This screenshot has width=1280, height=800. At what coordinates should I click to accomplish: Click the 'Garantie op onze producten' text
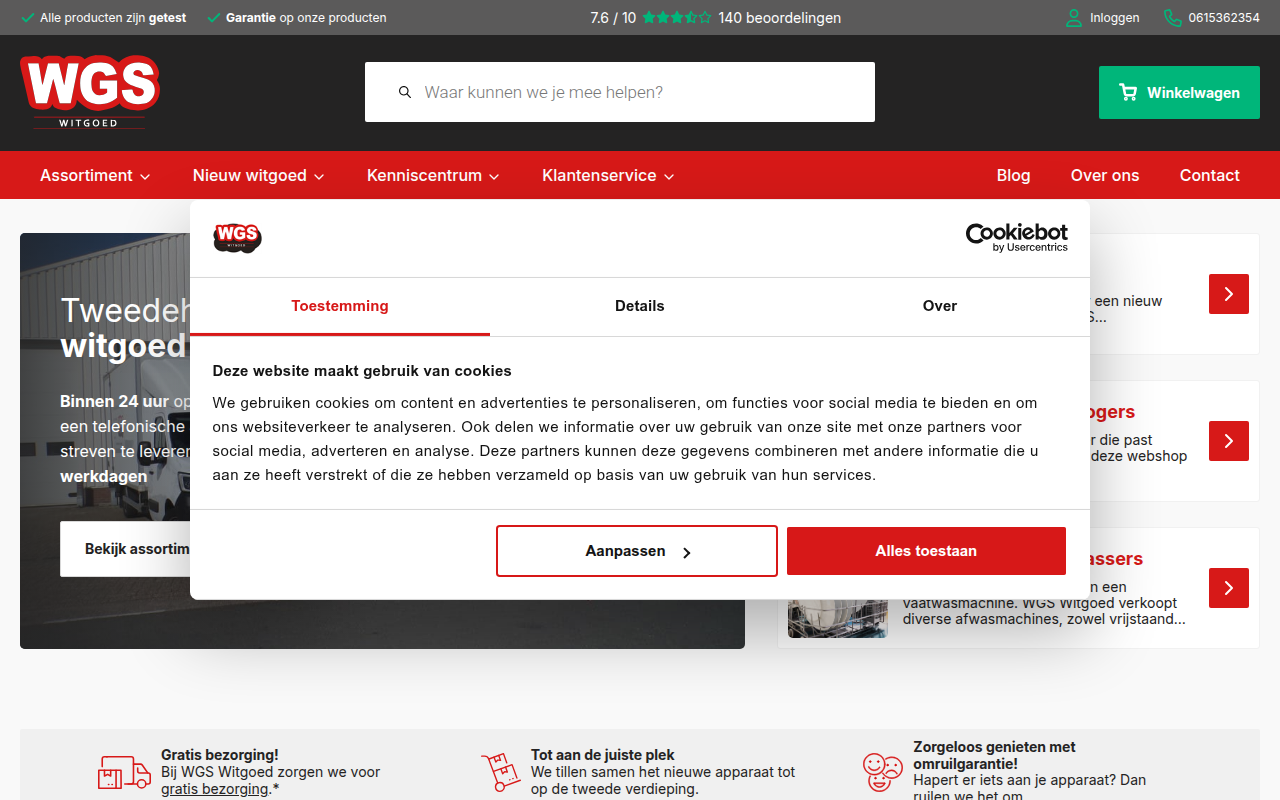(x=306, y=18)
